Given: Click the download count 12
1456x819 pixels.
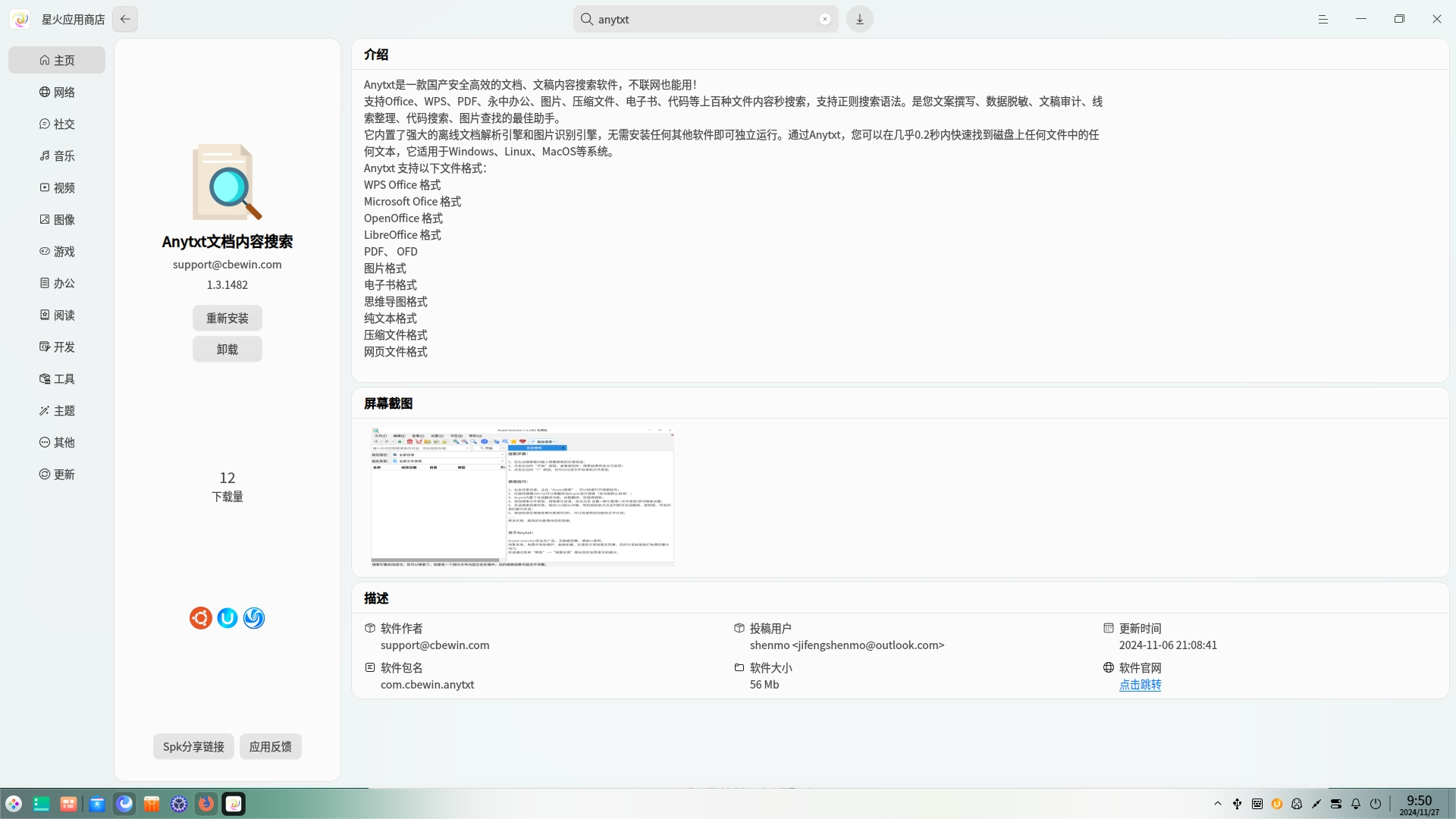Looking at the screenshot, I should pyautogui.click(x=227, y=478).
